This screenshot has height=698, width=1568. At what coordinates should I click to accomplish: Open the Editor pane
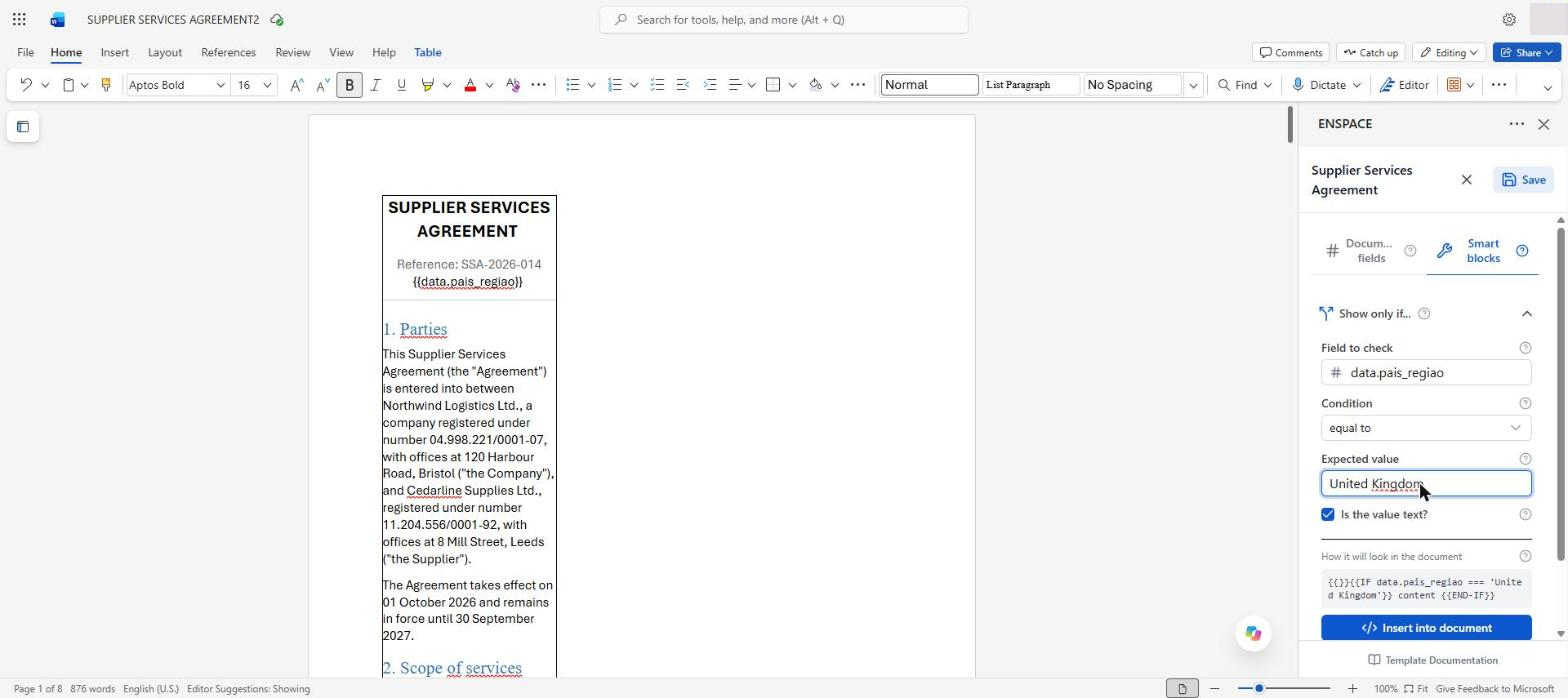[1404, 85]
